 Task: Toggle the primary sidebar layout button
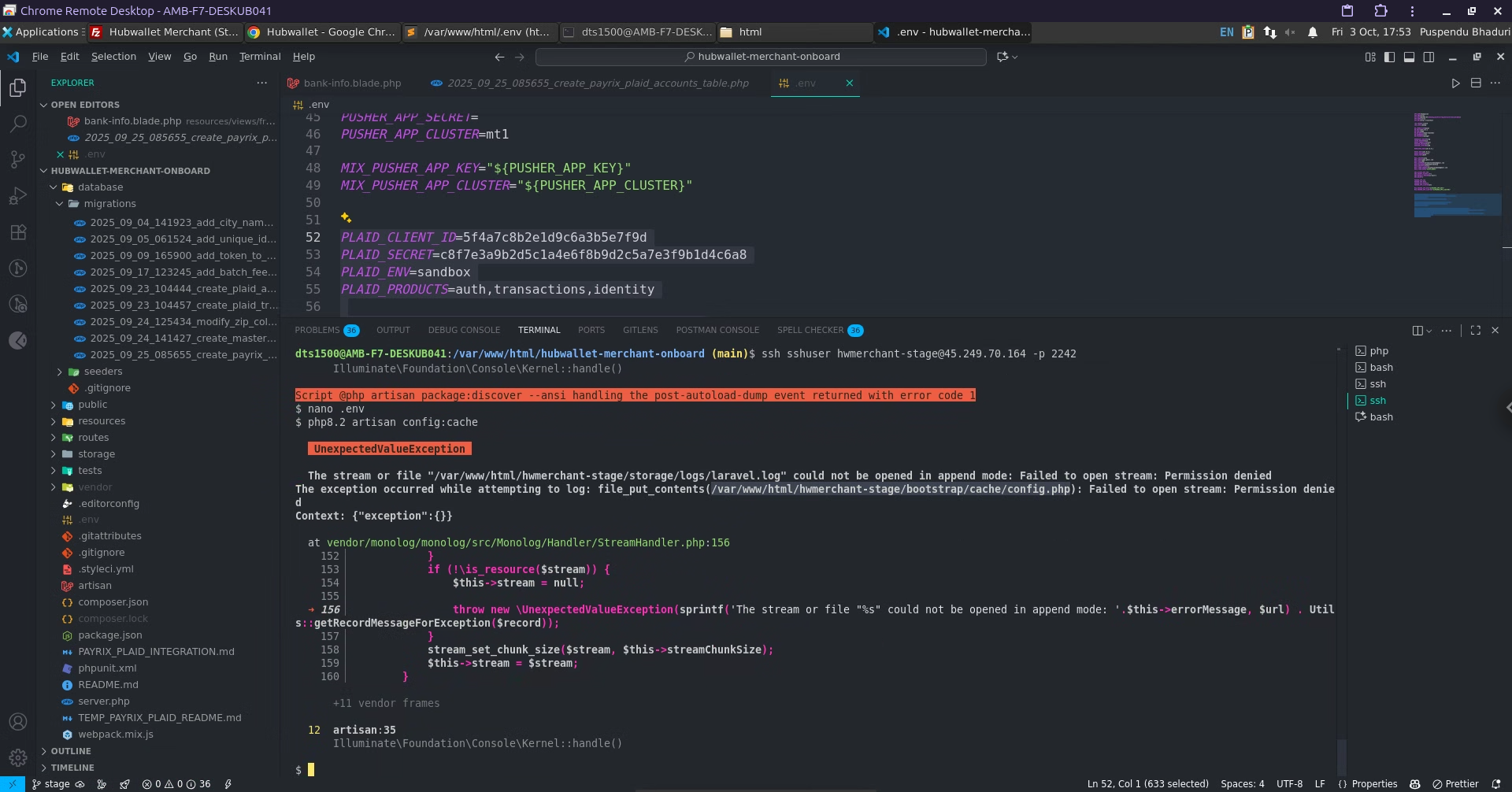[1389, 57]
